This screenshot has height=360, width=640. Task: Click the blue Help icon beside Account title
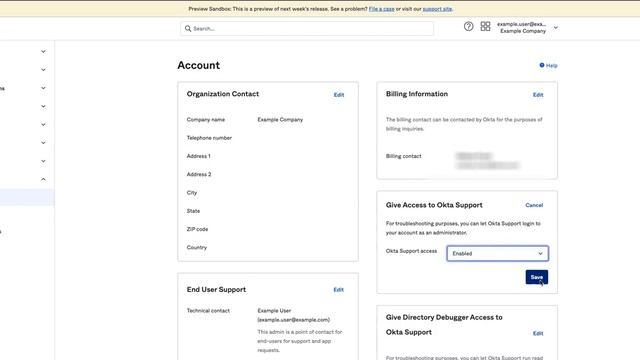click(542, 65)
